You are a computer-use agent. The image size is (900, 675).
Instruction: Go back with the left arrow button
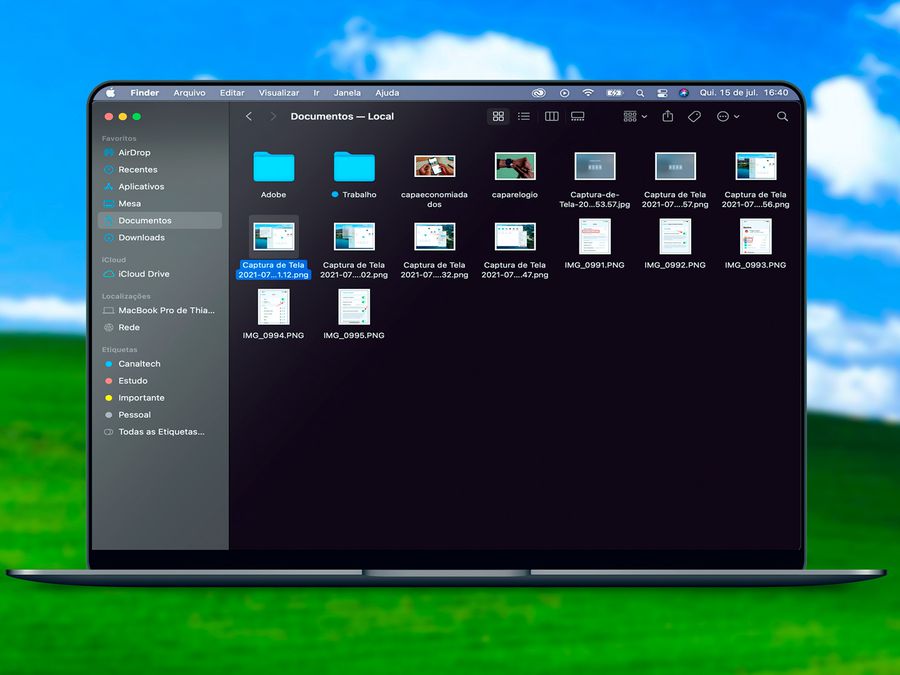pyautogui.click(x=249, y=117)
